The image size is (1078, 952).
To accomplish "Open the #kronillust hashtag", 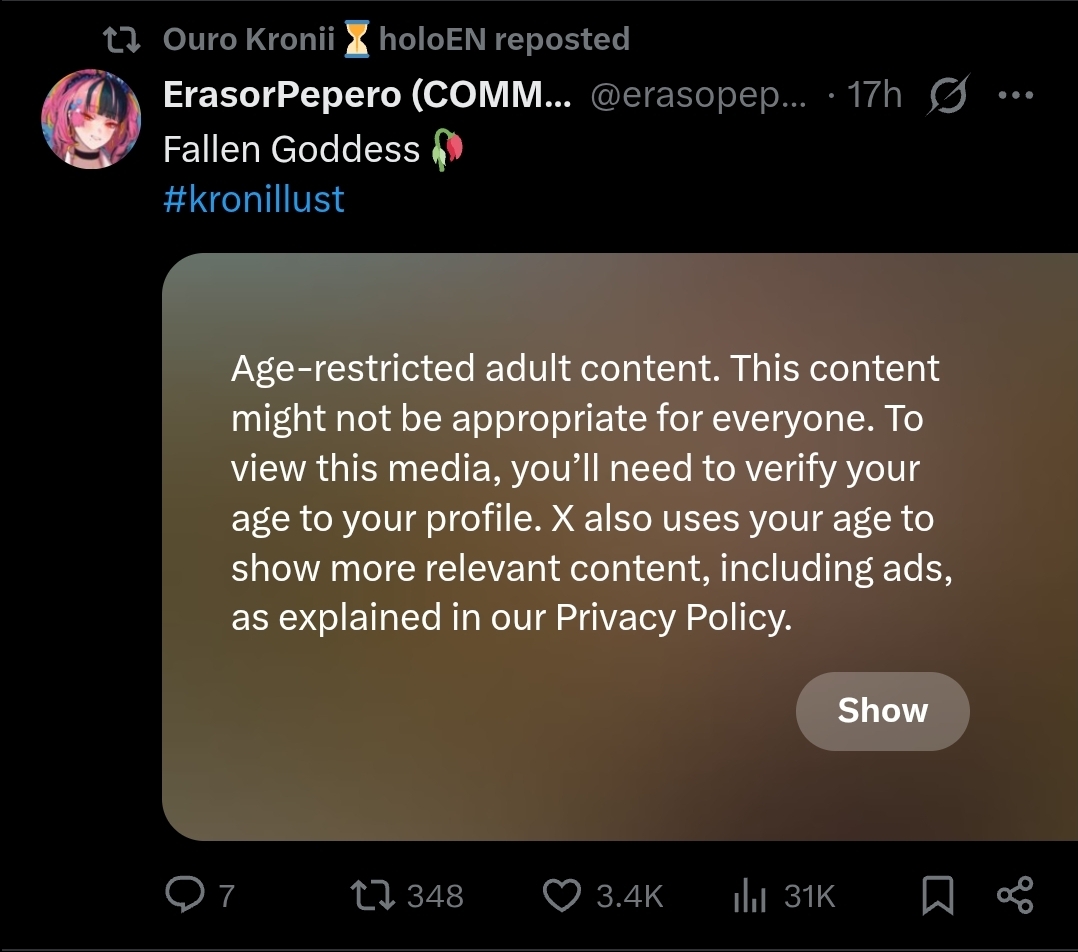I will [254, 199].
